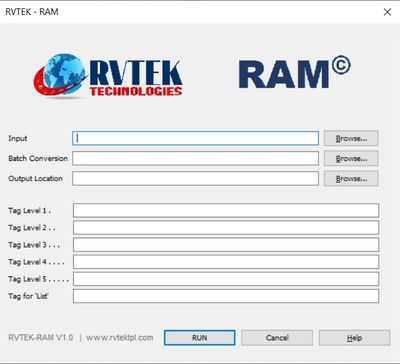The width and height of the screenshot is (400, 364).
Task: Click the Input file path field
Action: coord(195,138)
